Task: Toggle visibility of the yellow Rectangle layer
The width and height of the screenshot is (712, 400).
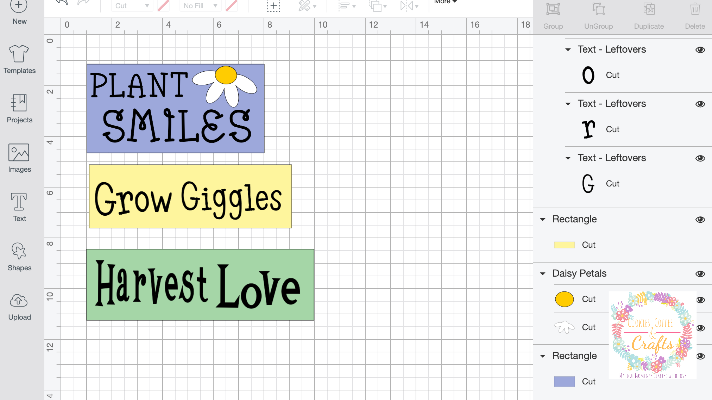Action: tap(700, 220)
